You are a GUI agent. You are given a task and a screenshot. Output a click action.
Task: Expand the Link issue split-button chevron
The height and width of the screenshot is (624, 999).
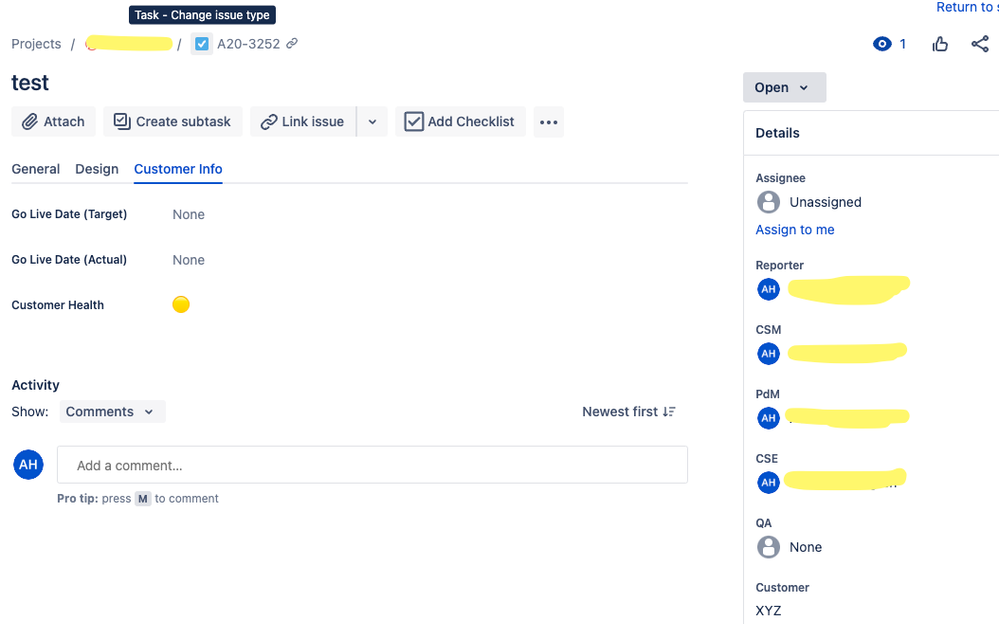point(372,121)
